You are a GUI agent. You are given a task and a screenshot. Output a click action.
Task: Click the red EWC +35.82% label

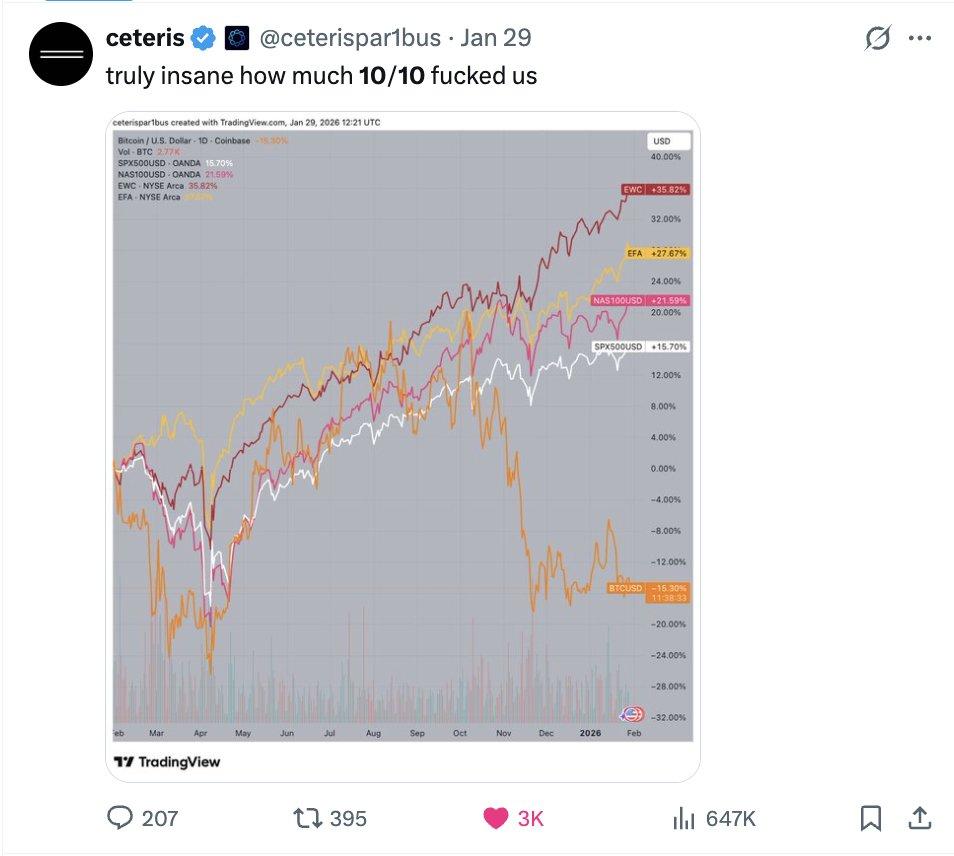(655, 189)
